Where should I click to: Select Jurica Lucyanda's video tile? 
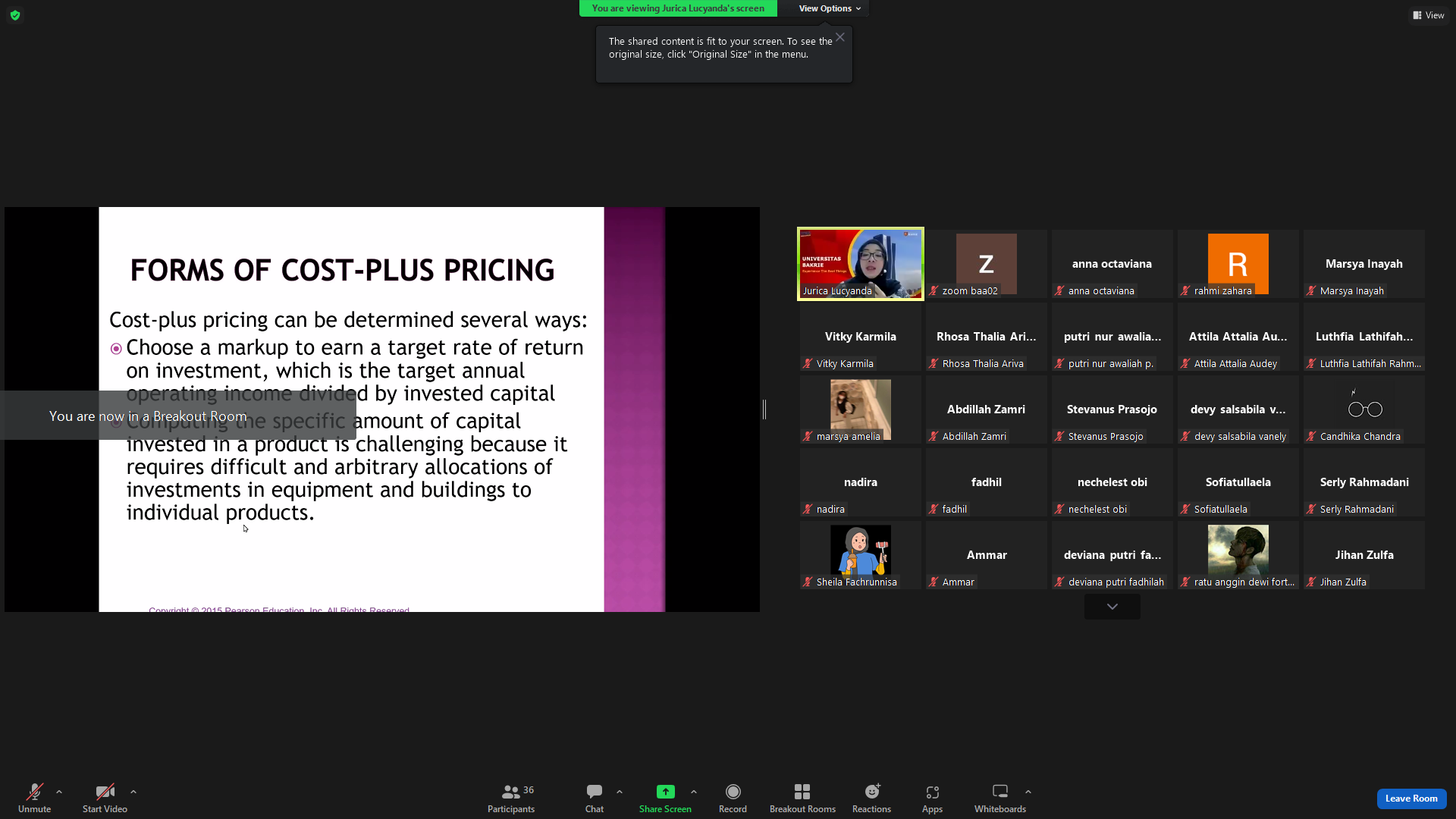[x=861, y=264]
